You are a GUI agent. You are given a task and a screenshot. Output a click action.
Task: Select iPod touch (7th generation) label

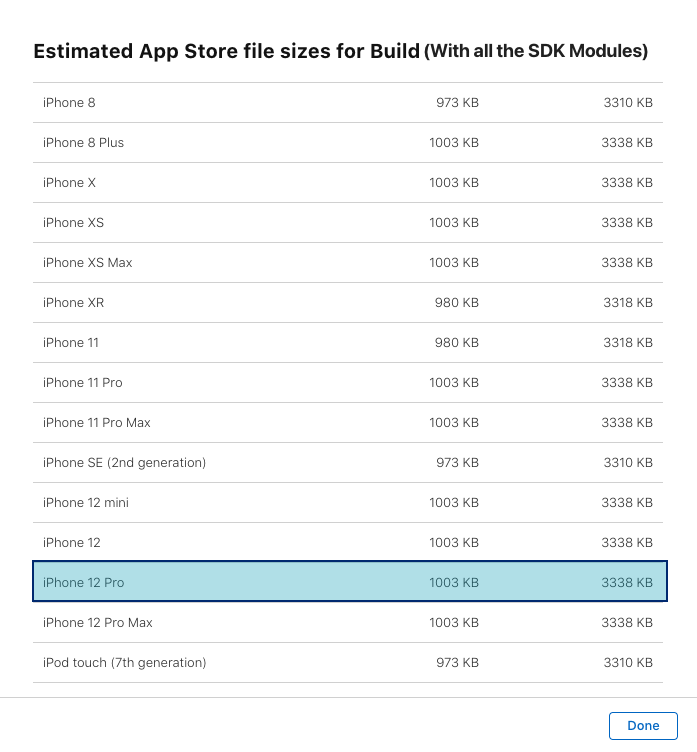pyautogui.click(x=124, y=662)
